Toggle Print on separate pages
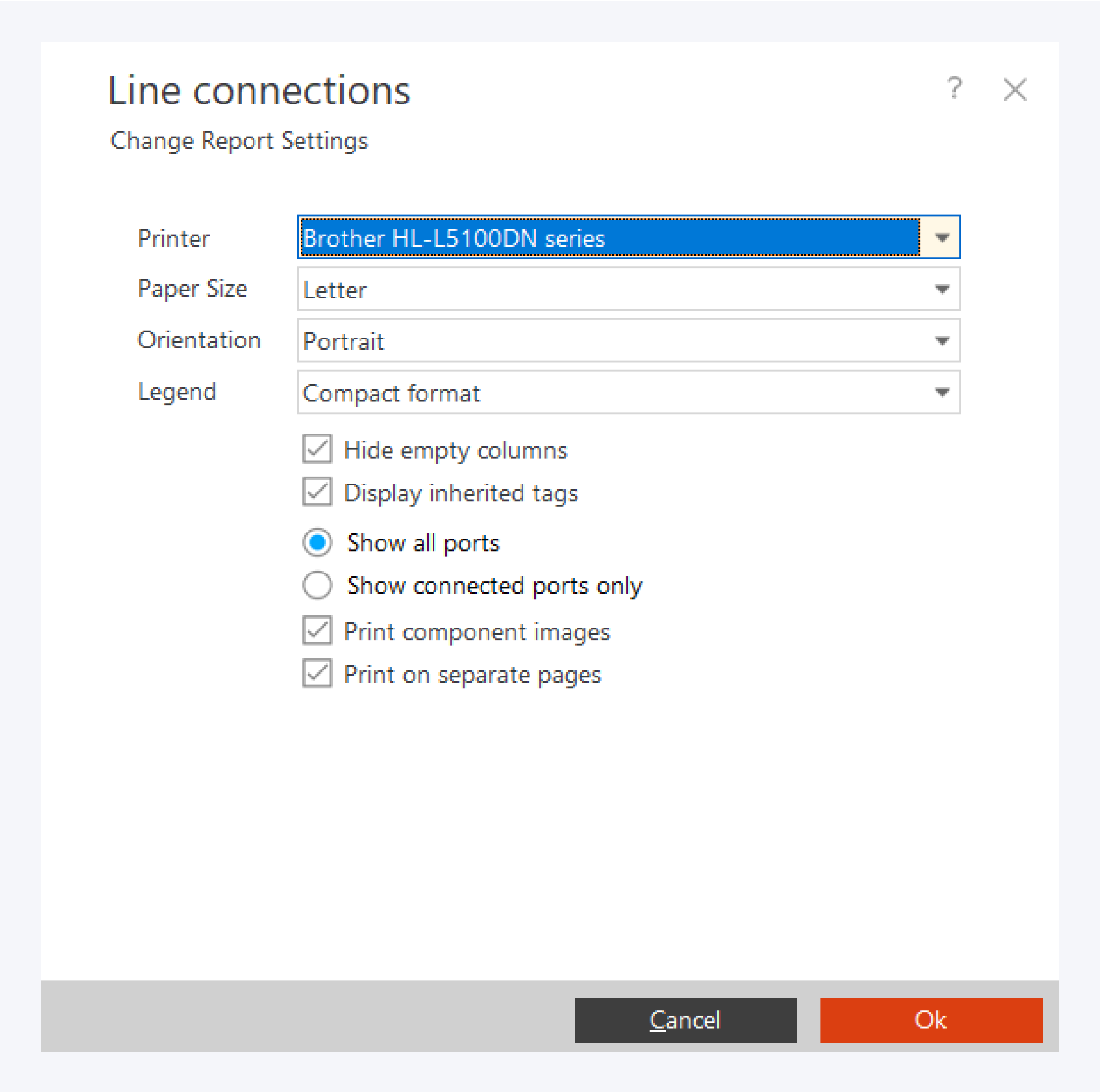This screenshot has width=1100, height=1092. click(317, 674)
